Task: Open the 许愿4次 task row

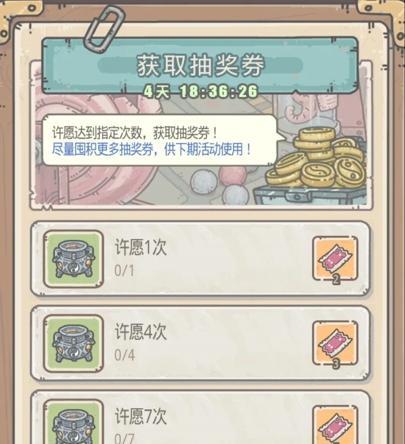Action: [200, 343]
